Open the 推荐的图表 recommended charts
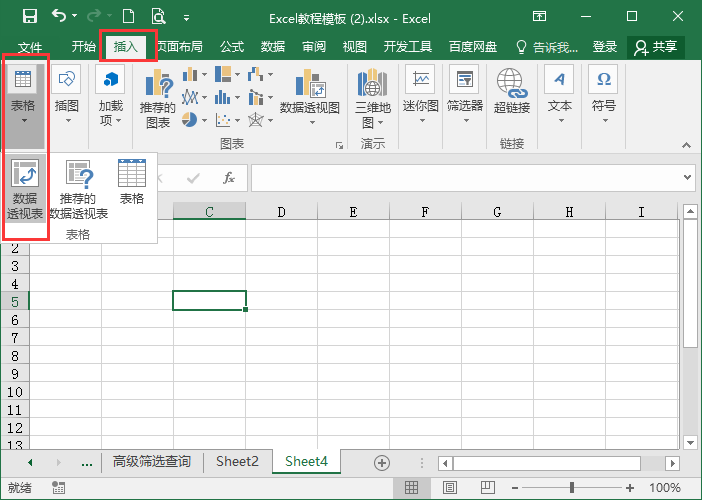 pyautogui.click(x=158, y=99)
